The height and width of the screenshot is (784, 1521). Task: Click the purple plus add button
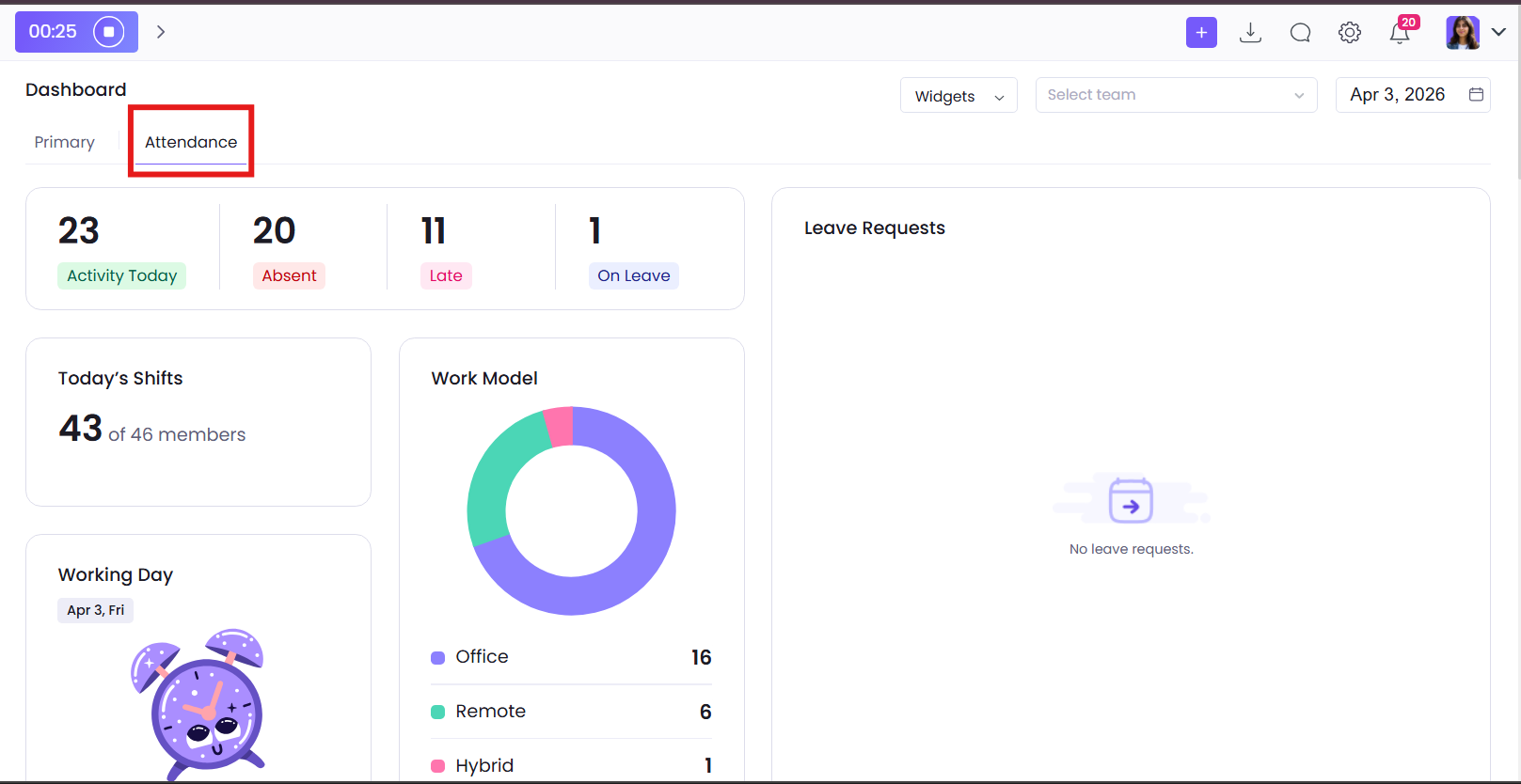tap(1201, 32)
